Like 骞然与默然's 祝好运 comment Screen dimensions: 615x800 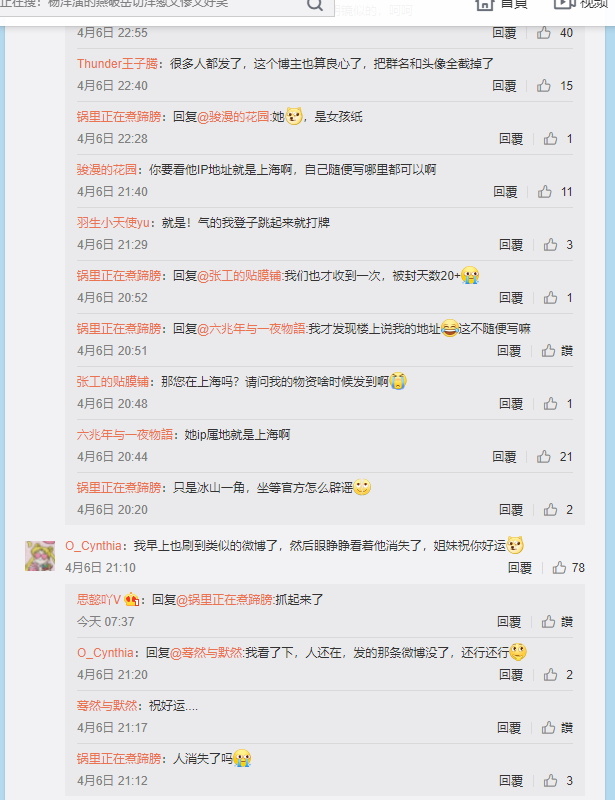point(549,728)
